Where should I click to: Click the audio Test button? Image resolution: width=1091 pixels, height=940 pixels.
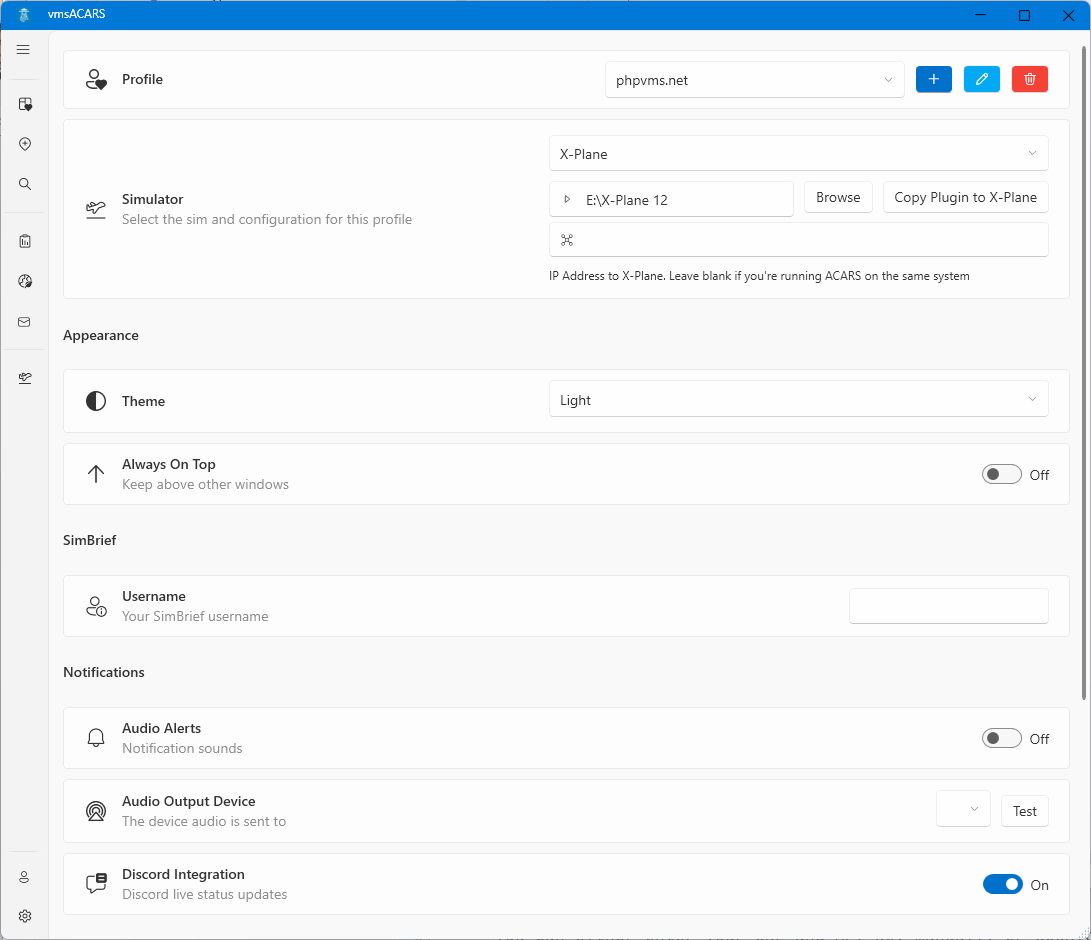tap(1025, 811)
